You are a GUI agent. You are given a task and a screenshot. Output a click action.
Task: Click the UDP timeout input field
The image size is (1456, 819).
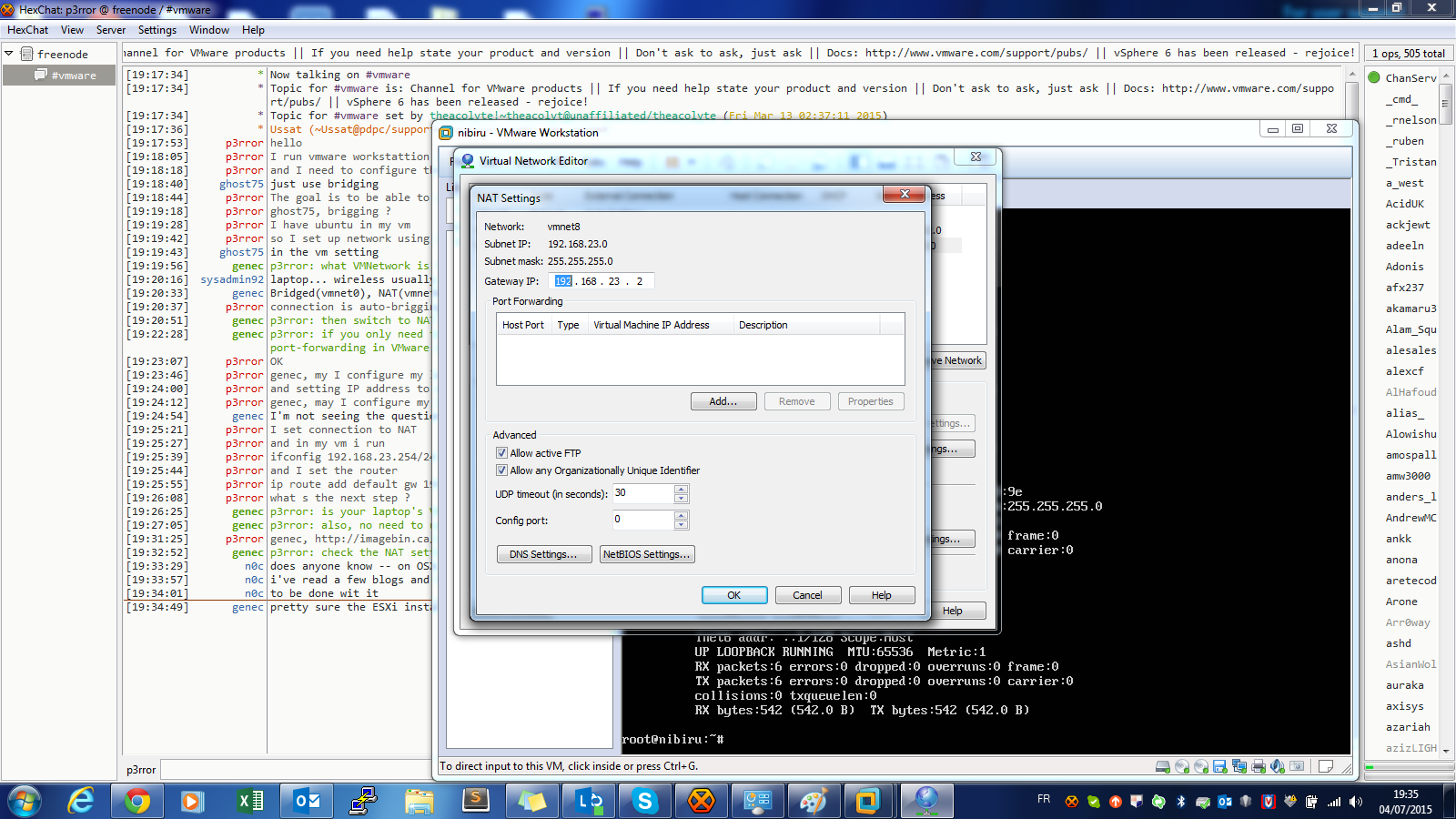point(643,493)
